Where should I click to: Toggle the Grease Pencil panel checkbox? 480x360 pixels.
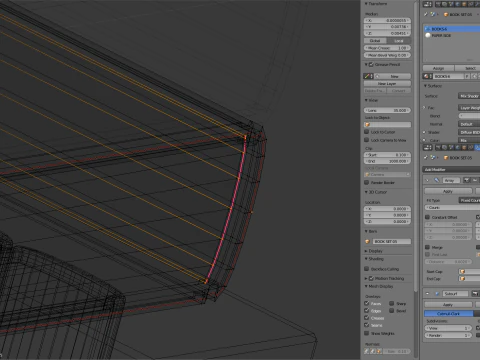371,65
